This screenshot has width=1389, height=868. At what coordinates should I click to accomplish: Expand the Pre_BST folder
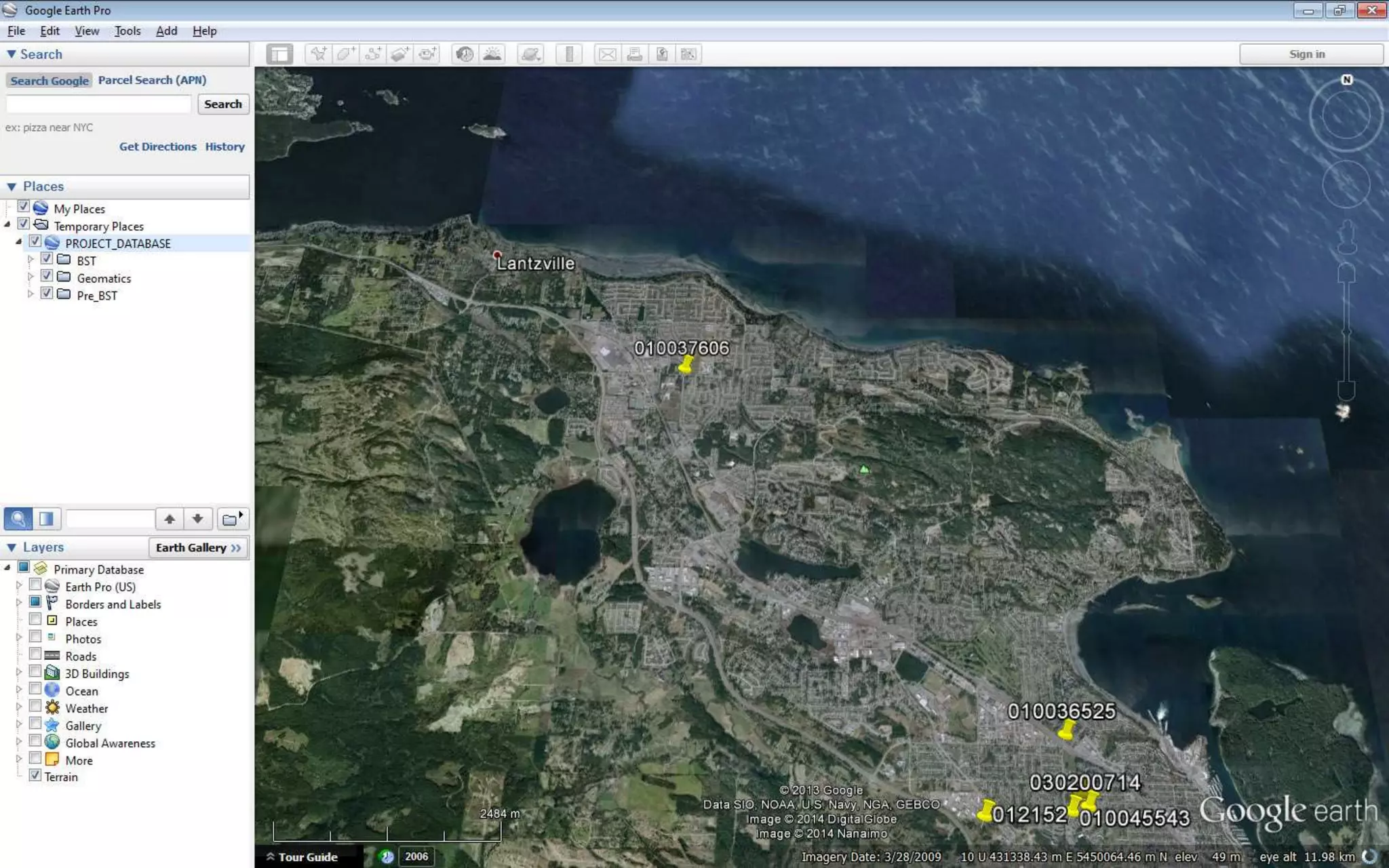point(31,294)
